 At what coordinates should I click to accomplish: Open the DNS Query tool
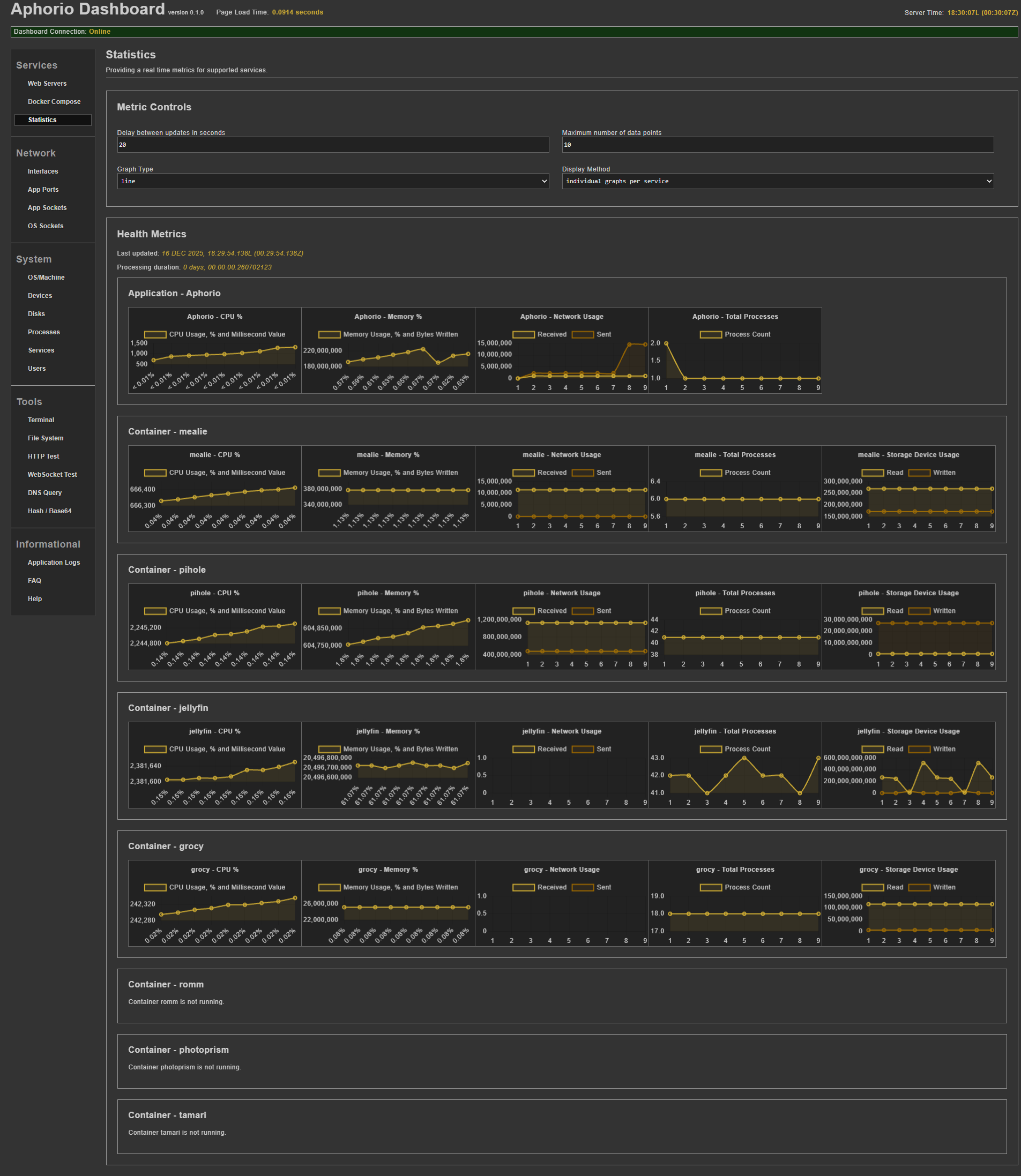[x=44, y=493]
